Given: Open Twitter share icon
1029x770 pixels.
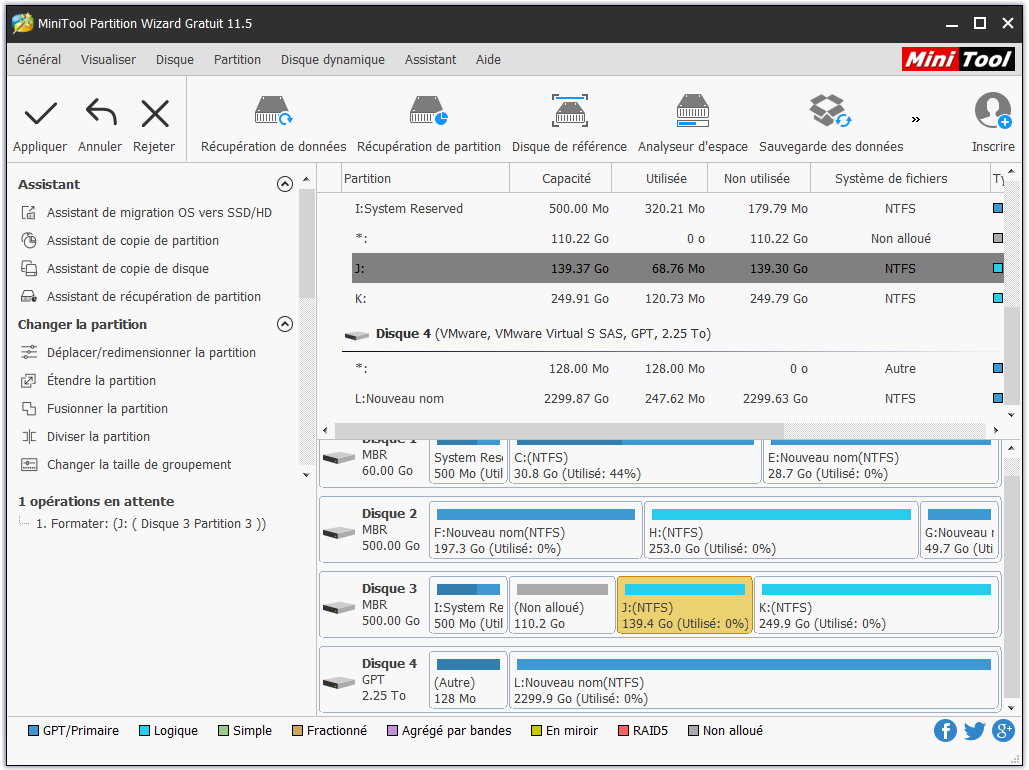Looking at the screenshot, I should click(x=975, y=731).
